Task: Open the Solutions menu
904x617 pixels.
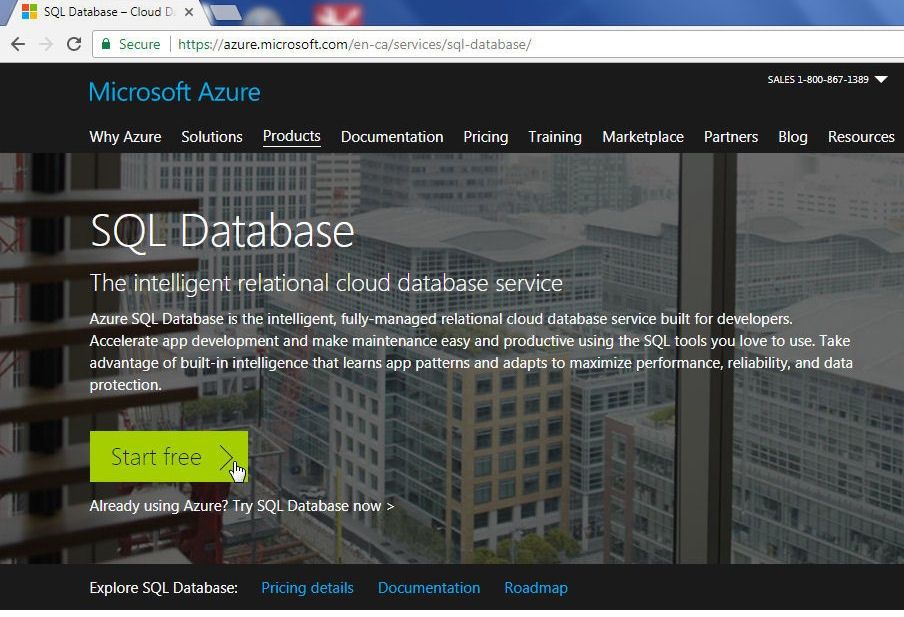Action: pyautogui.click(x=211, y=136)
